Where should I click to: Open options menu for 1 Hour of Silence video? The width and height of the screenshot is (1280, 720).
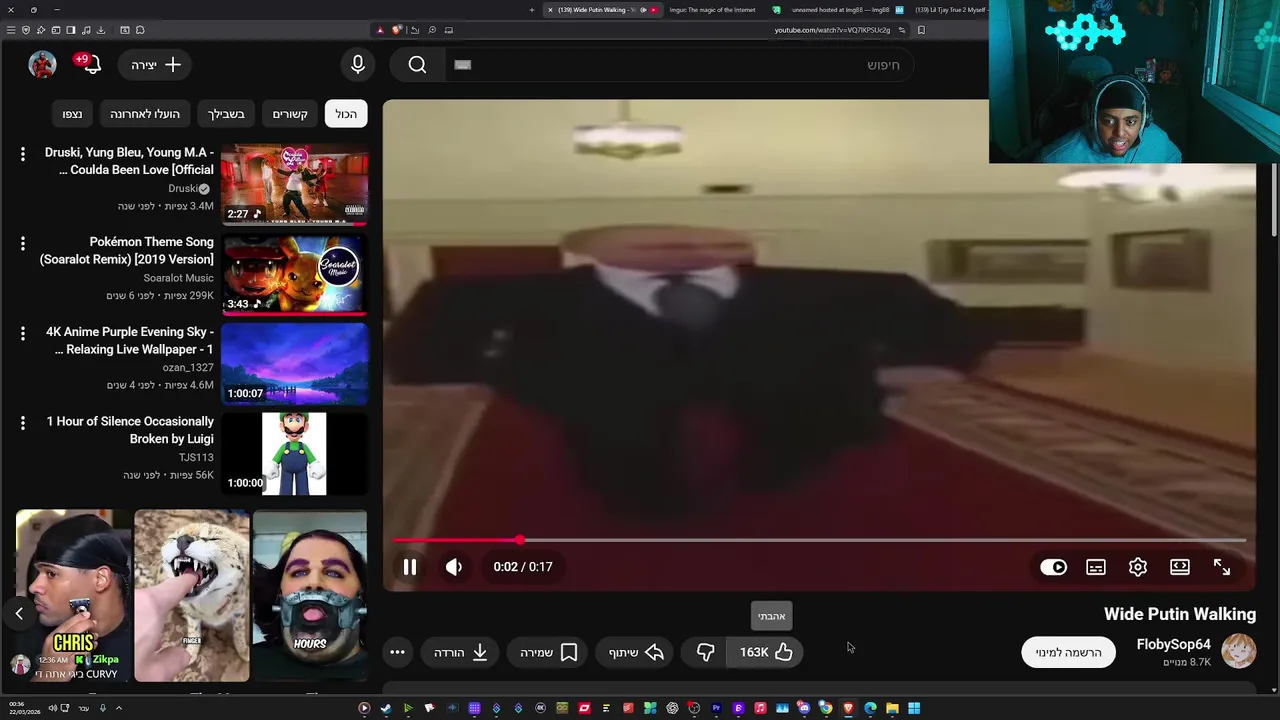click(22, 423)
